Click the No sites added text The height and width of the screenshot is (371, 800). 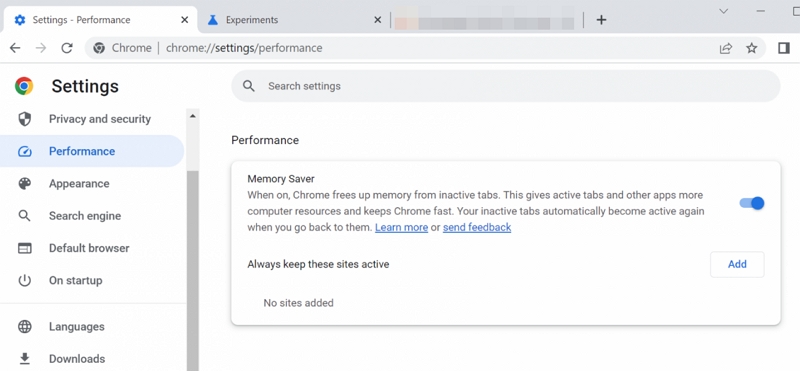tap(298, 303)
